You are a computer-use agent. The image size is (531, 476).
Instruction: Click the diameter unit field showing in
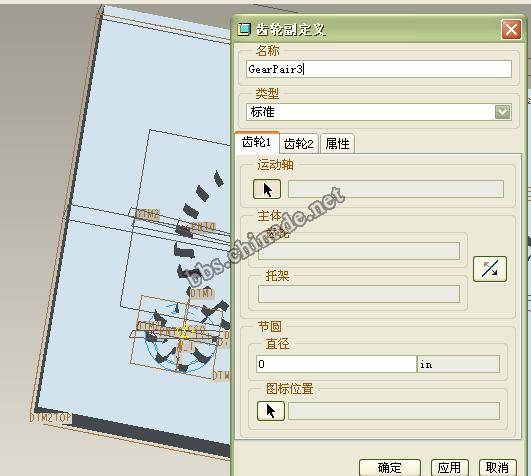(459, 364)
